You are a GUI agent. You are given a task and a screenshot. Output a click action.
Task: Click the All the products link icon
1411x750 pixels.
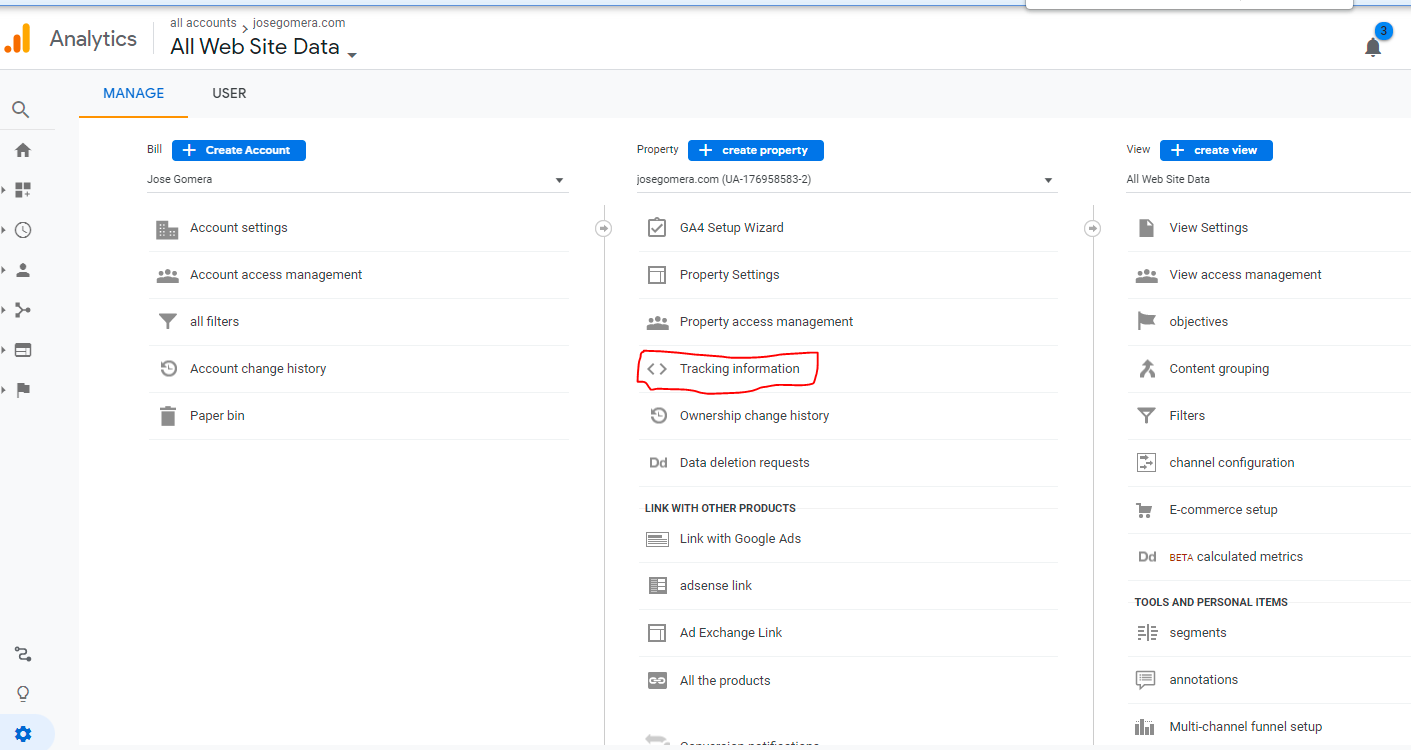657,681
